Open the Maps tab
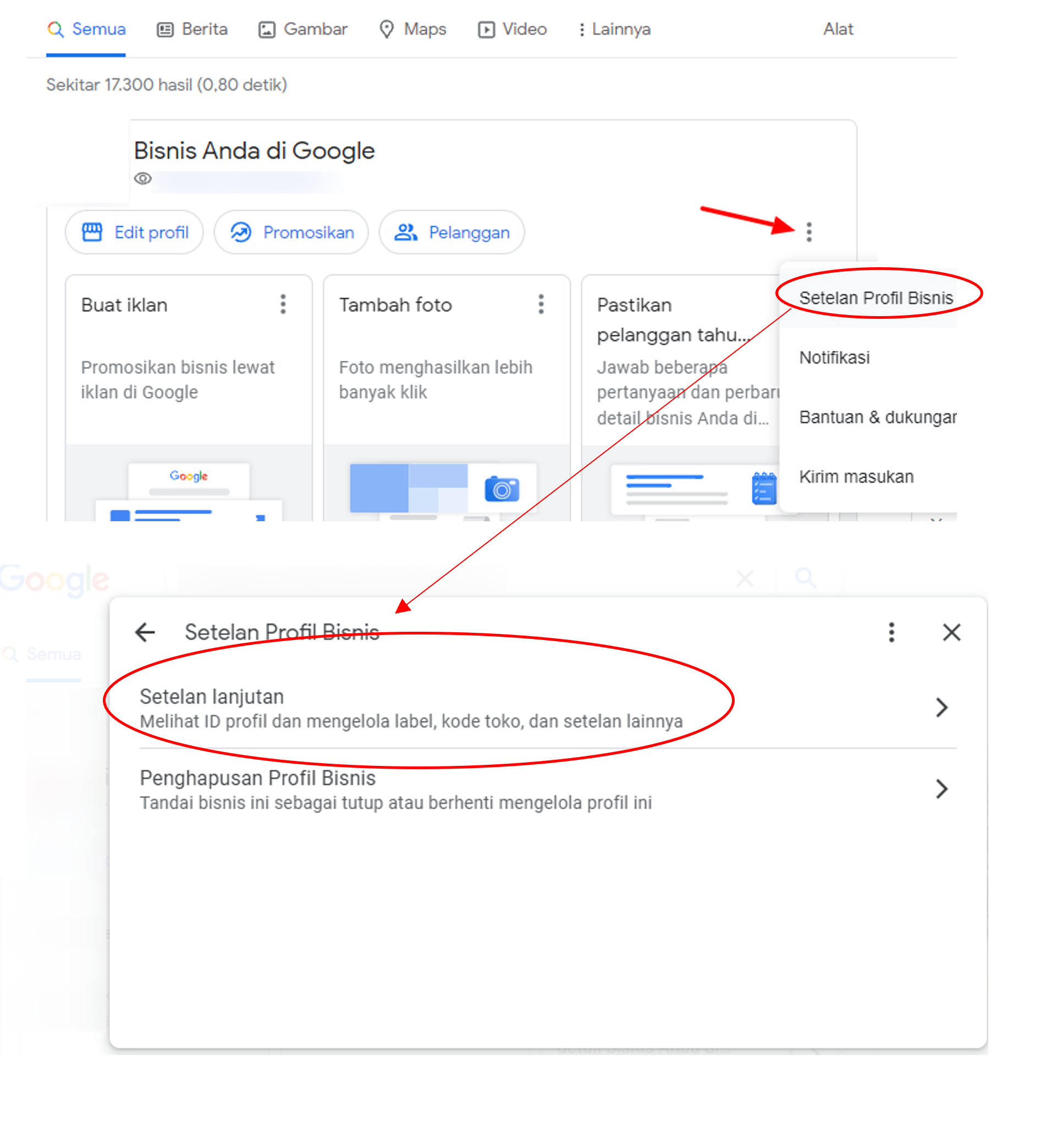Viewport: 1052px width, 1148px height. [412, 29]
